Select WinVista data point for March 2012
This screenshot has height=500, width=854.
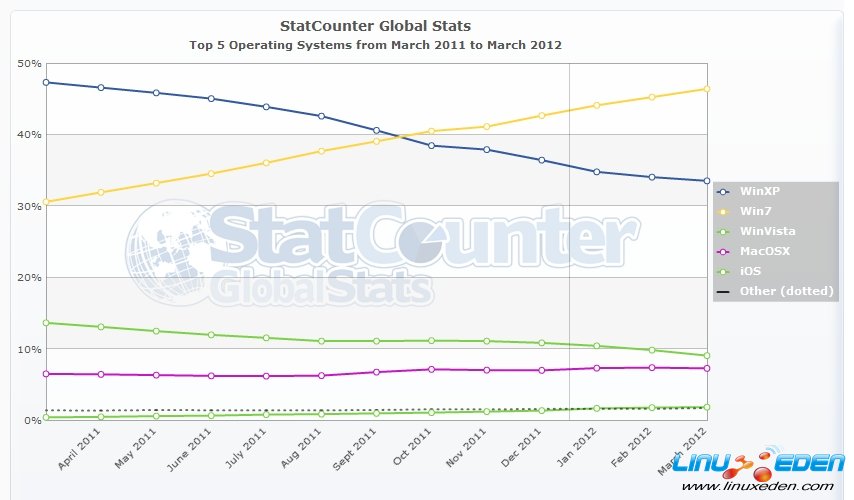(706, 356)
